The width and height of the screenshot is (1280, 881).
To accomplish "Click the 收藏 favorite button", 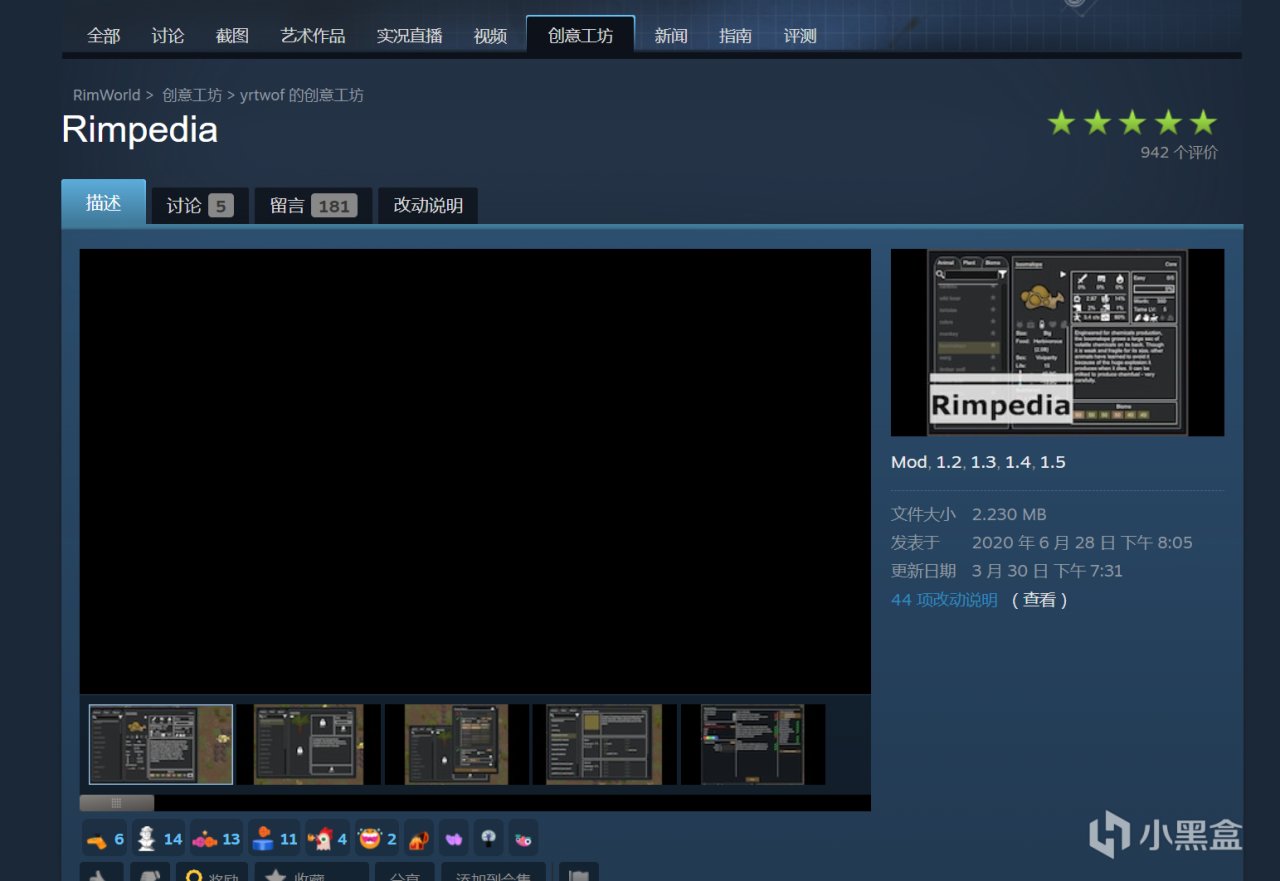I will click(x=312, y=872).
